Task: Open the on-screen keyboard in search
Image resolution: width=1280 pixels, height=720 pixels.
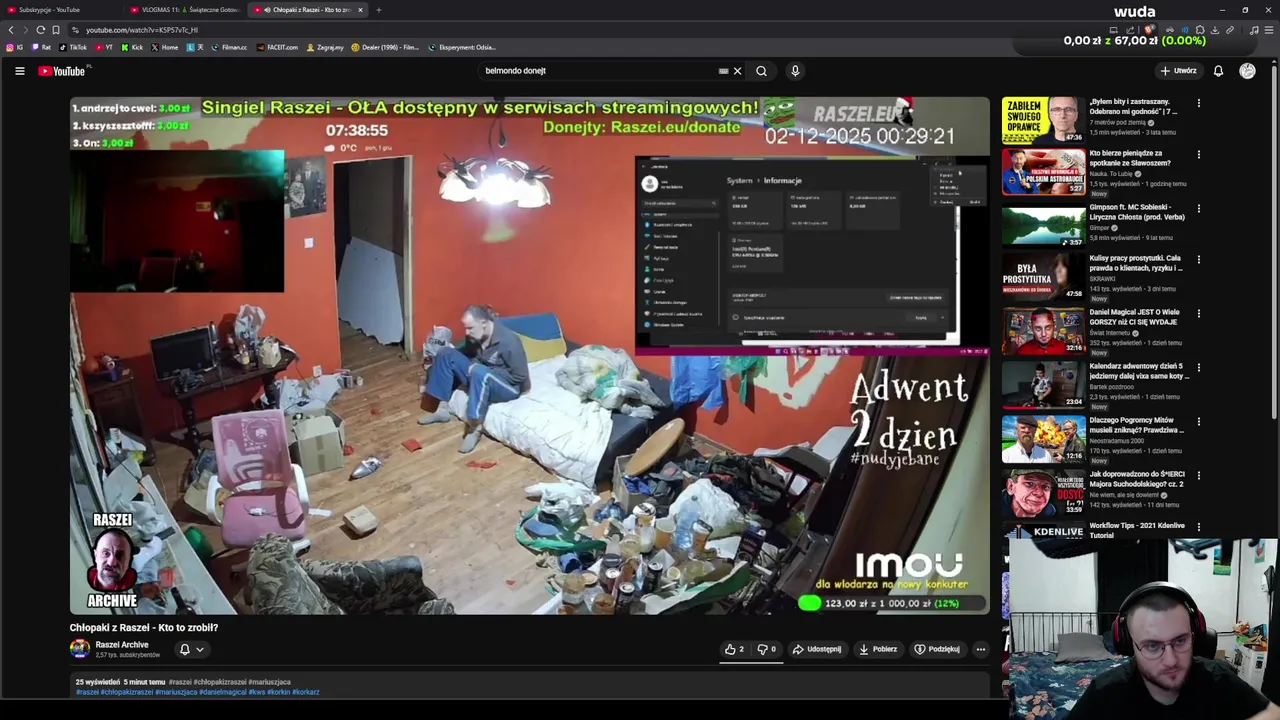Action: [723, 71]
